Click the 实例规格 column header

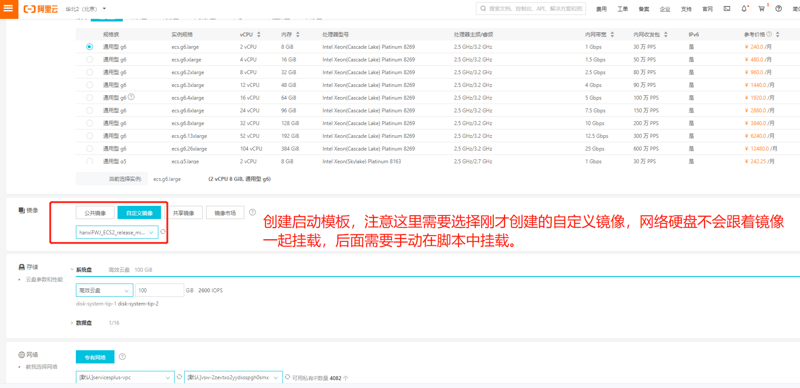tap(182, 34)
